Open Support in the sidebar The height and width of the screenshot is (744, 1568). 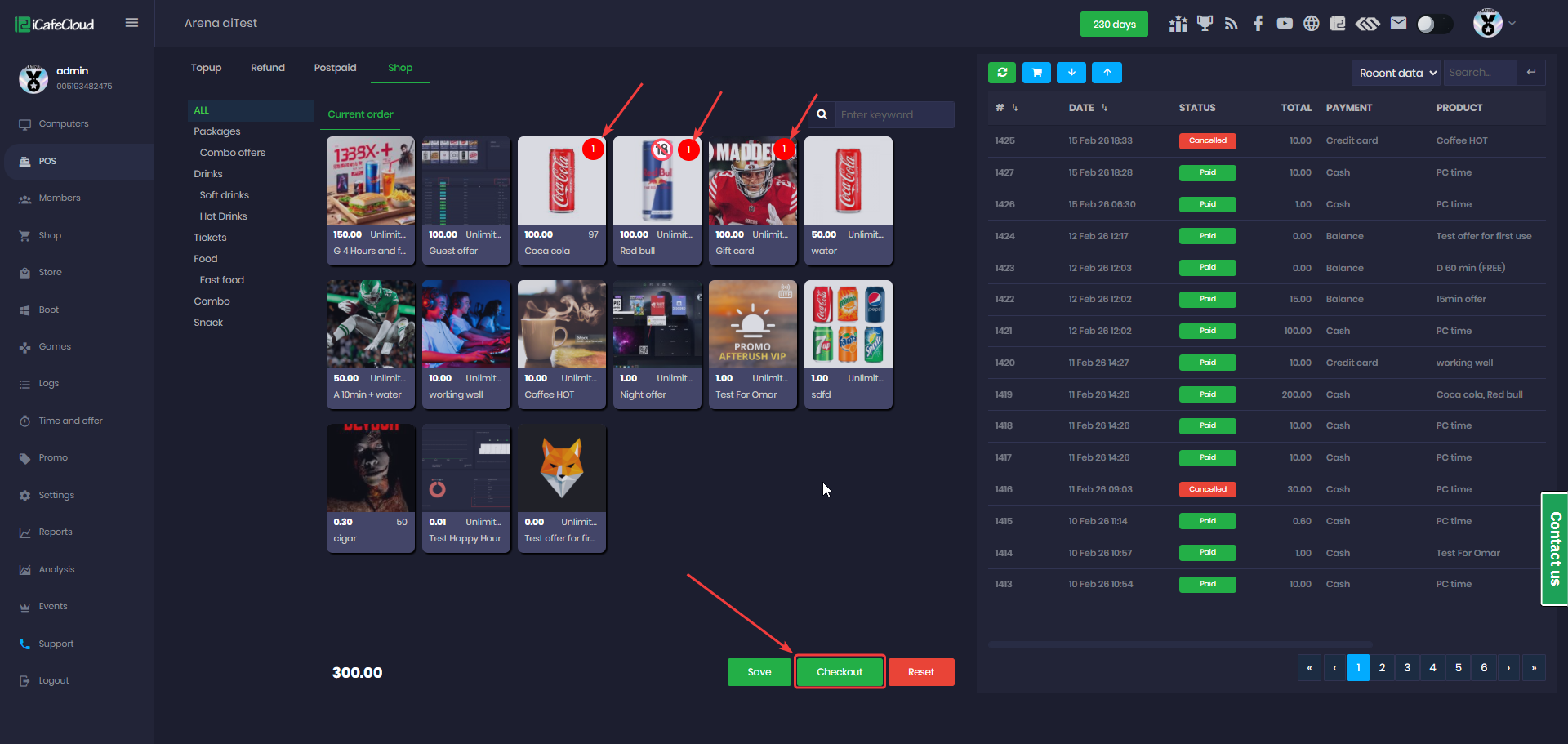(56, 644)
